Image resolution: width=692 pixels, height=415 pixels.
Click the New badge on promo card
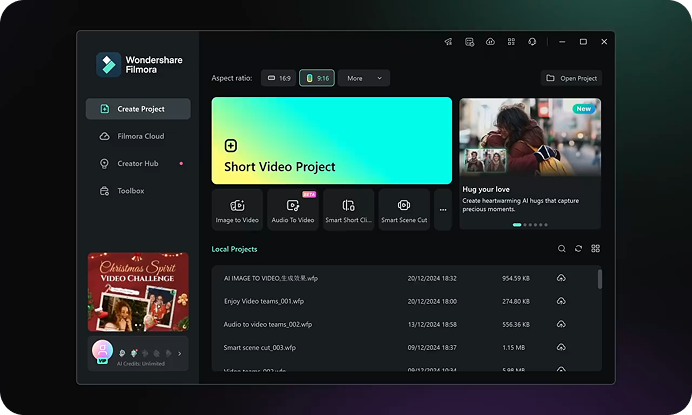583,109
